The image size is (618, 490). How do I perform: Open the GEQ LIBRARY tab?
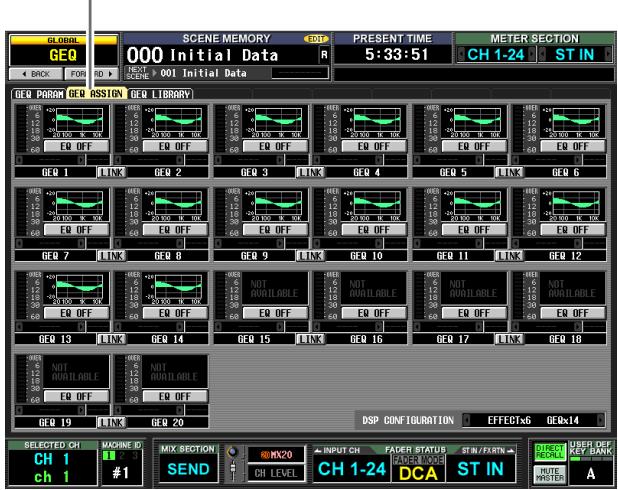pos(160,94)
